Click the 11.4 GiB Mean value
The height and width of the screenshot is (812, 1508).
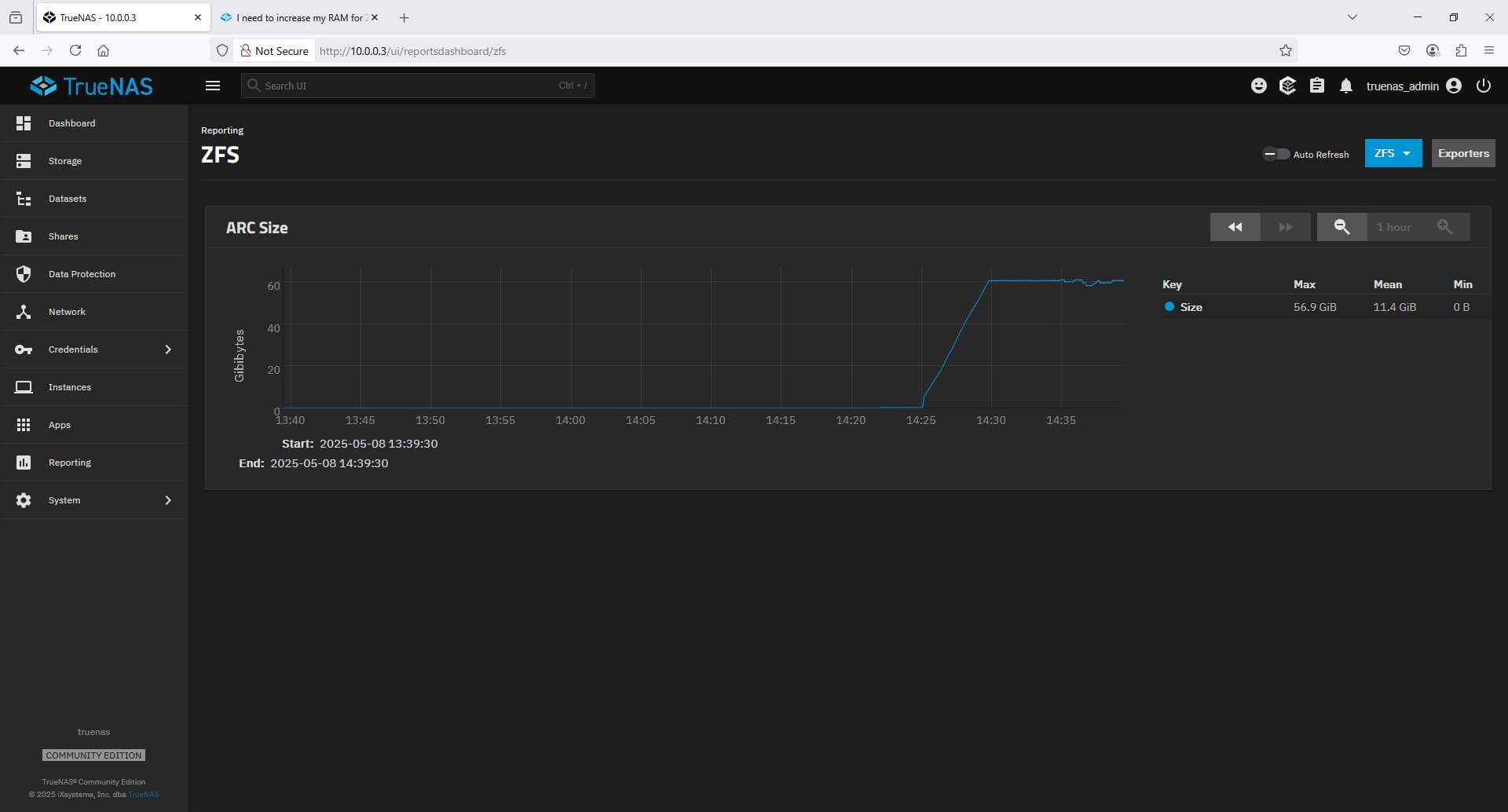(x=1395, y=307)
